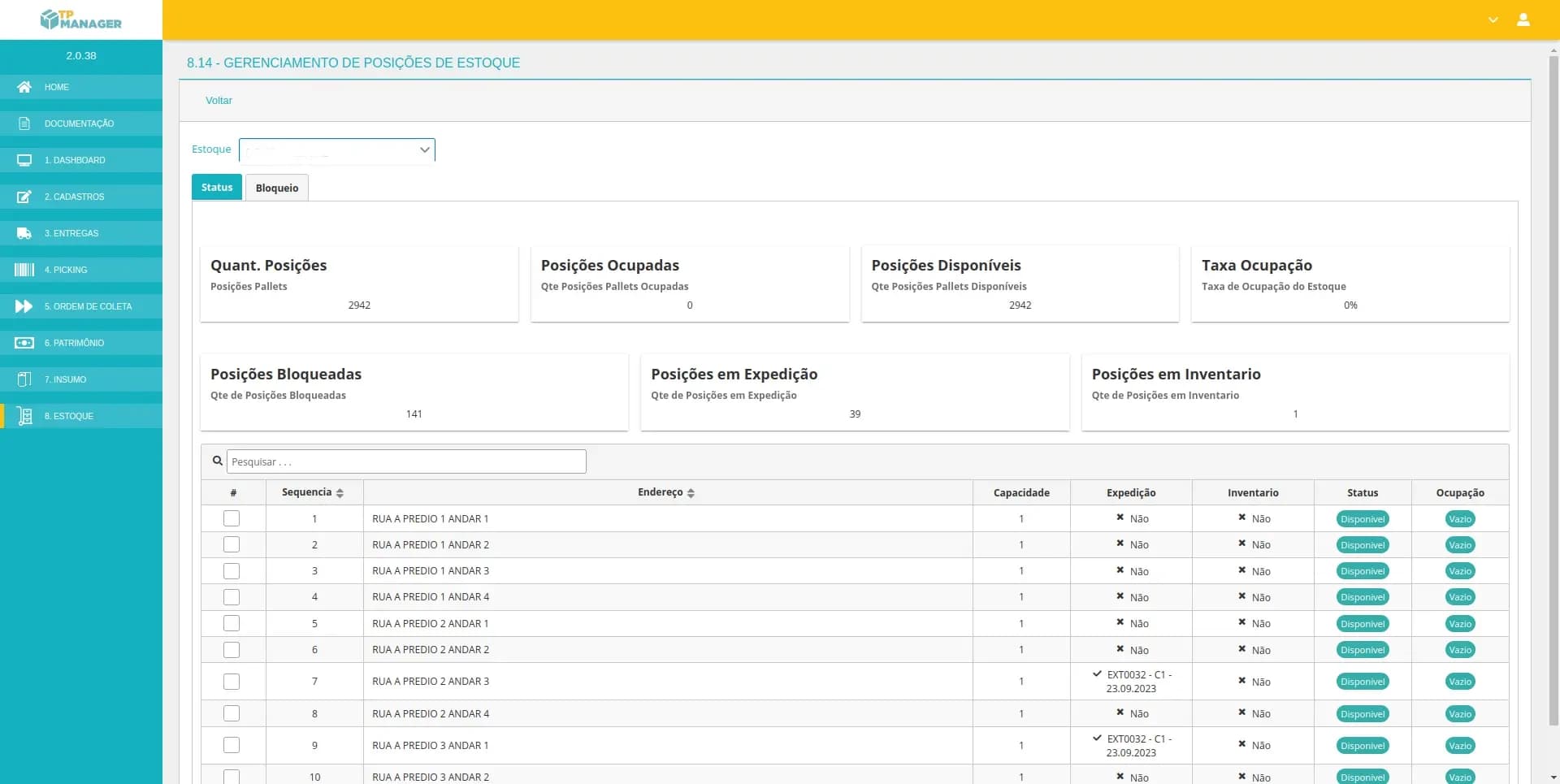Open the 1. DASHBOARD menu item

tap(81, 160)
